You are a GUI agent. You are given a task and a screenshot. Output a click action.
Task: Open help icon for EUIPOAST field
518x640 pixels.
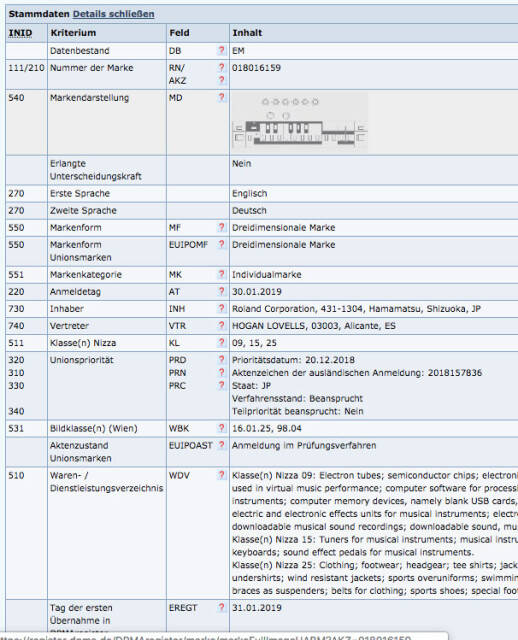221,445
